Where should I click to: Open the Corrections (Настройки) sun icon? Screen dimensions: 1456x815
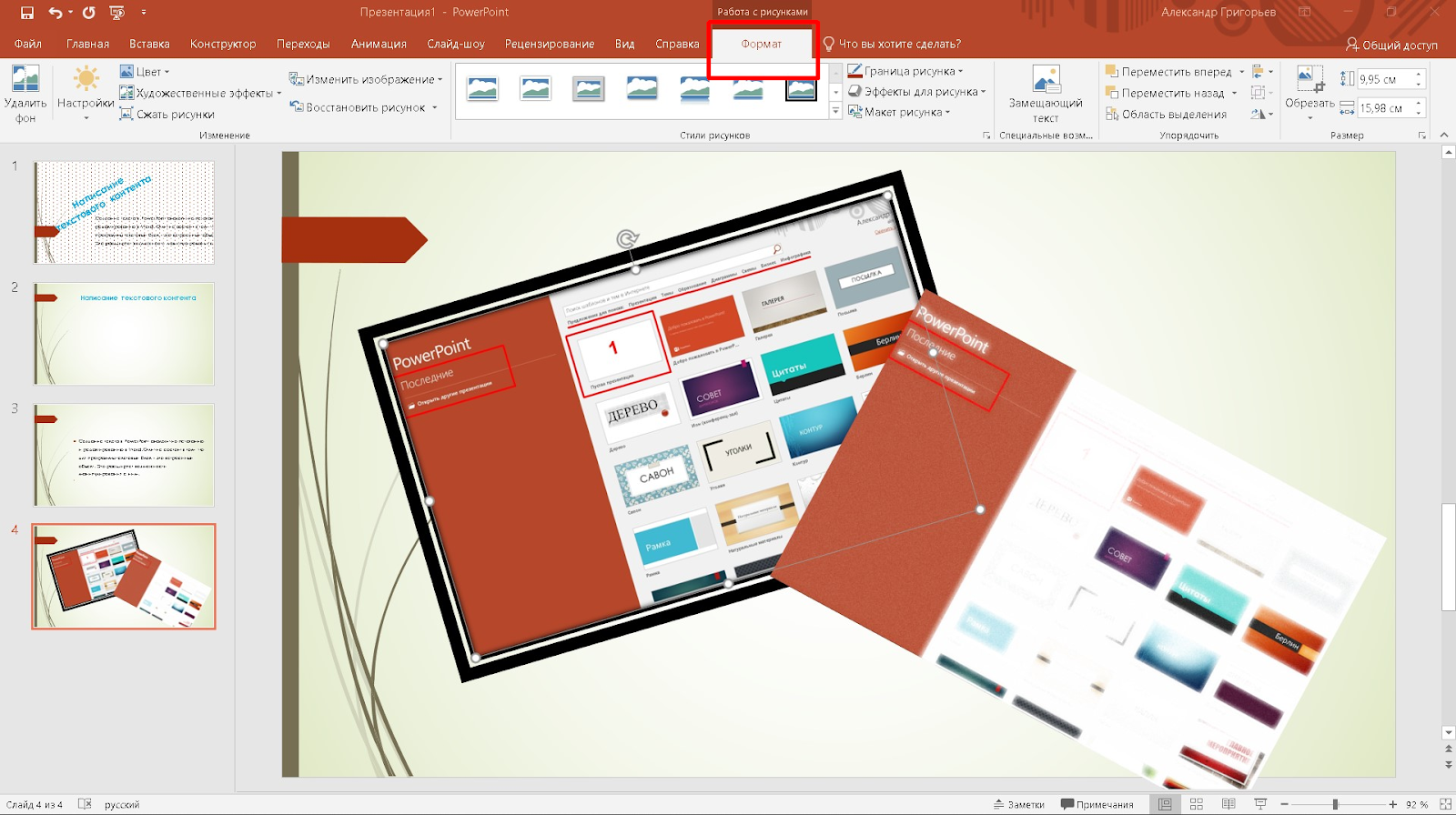click(86, 80)
